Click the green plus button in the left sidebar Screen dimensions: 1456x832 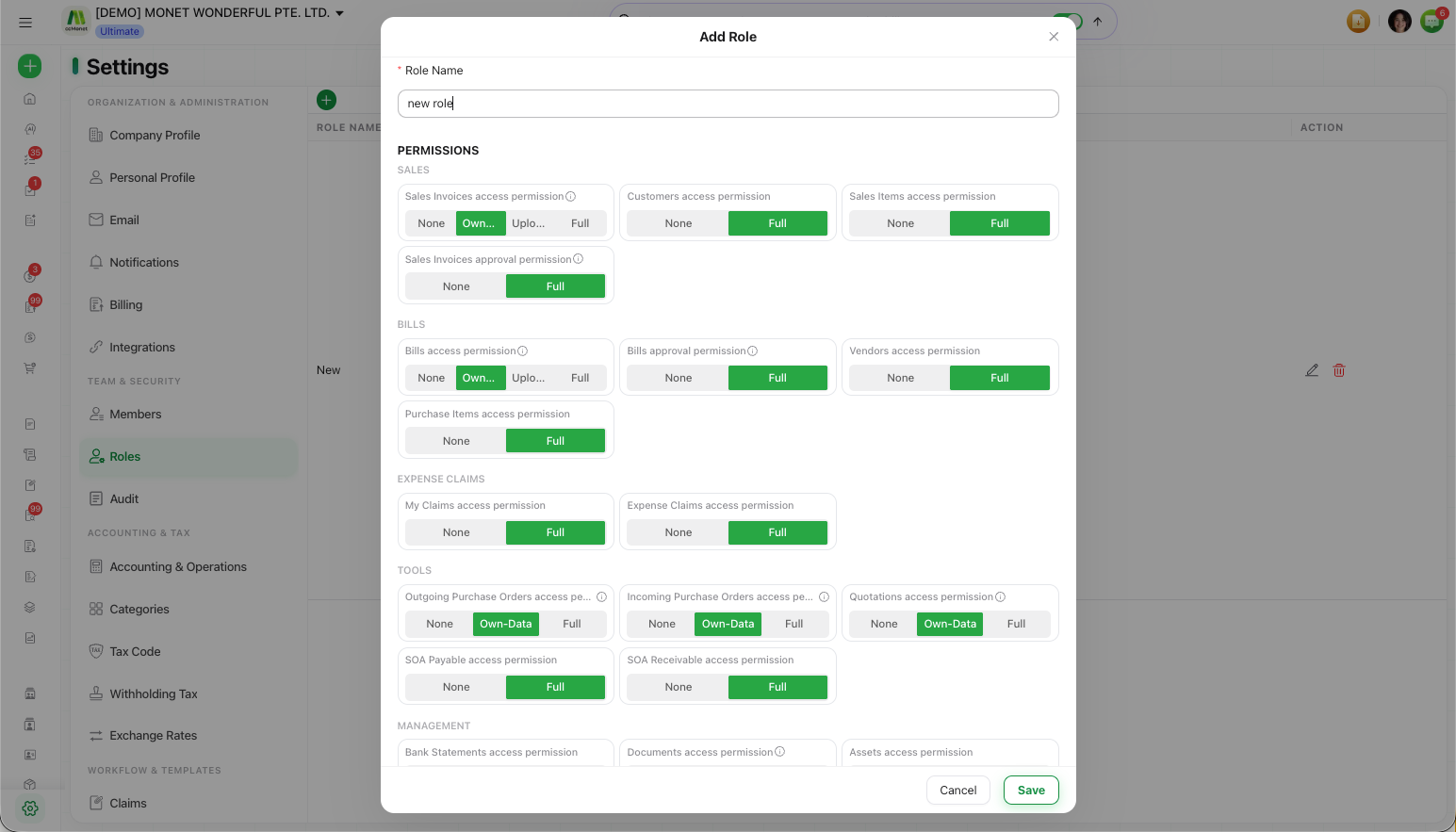[30, 66]
